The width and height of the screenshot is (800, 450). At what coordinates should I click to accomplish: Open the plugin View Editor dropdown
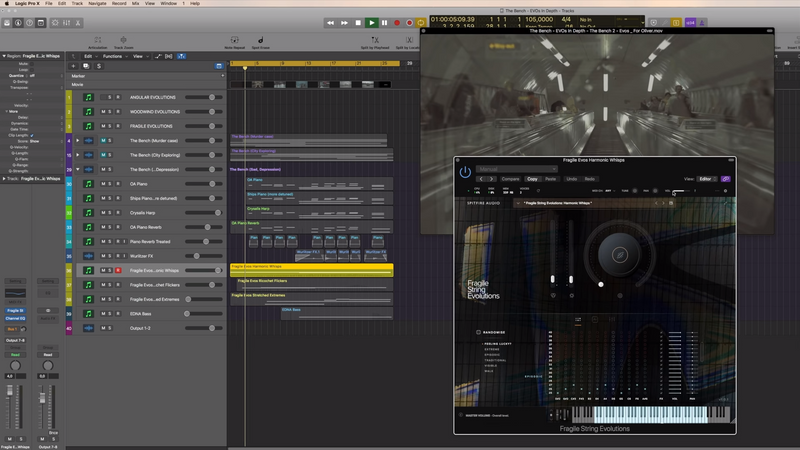pos(705,178)
